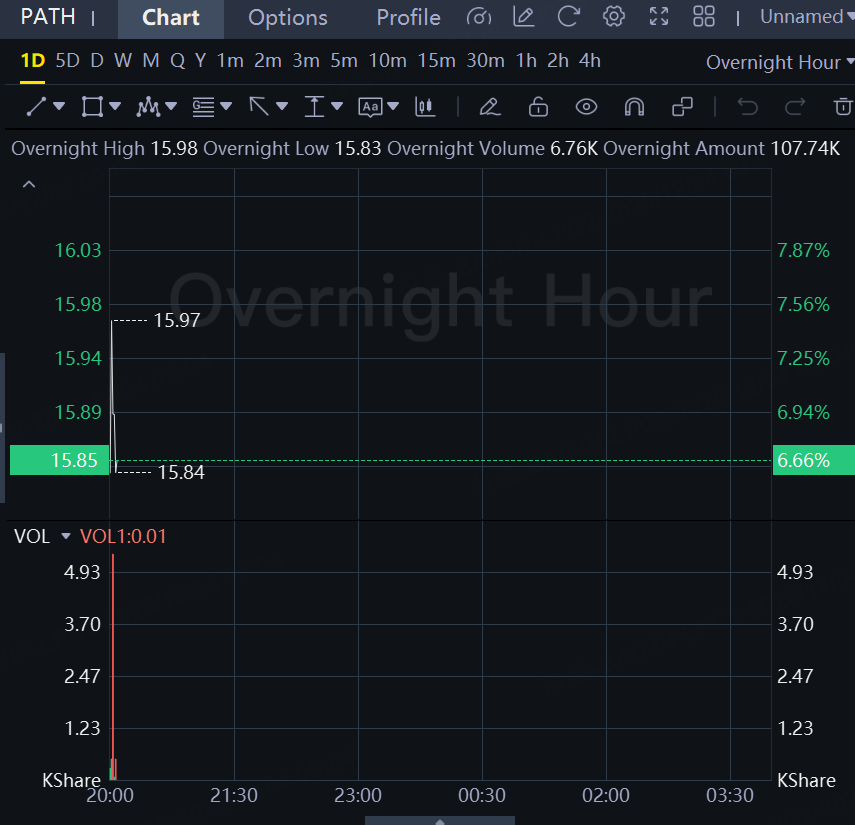Expand the VOL indicator dropdown

(66, 537)
